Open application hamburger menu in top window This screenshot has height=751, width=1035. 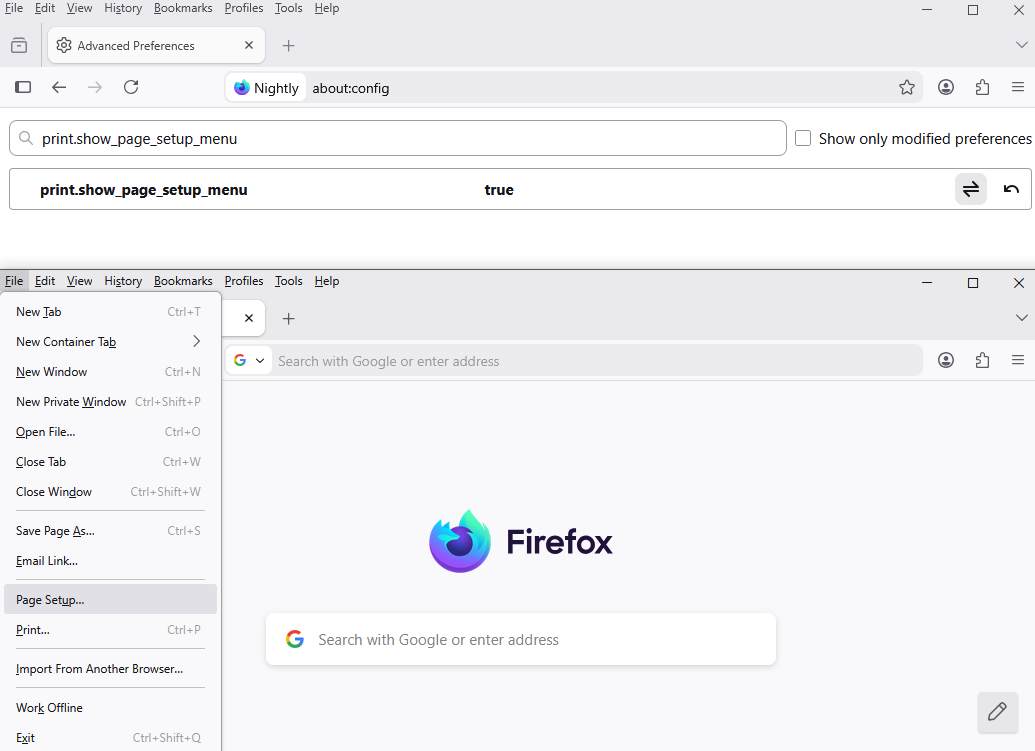(1018, 87)
